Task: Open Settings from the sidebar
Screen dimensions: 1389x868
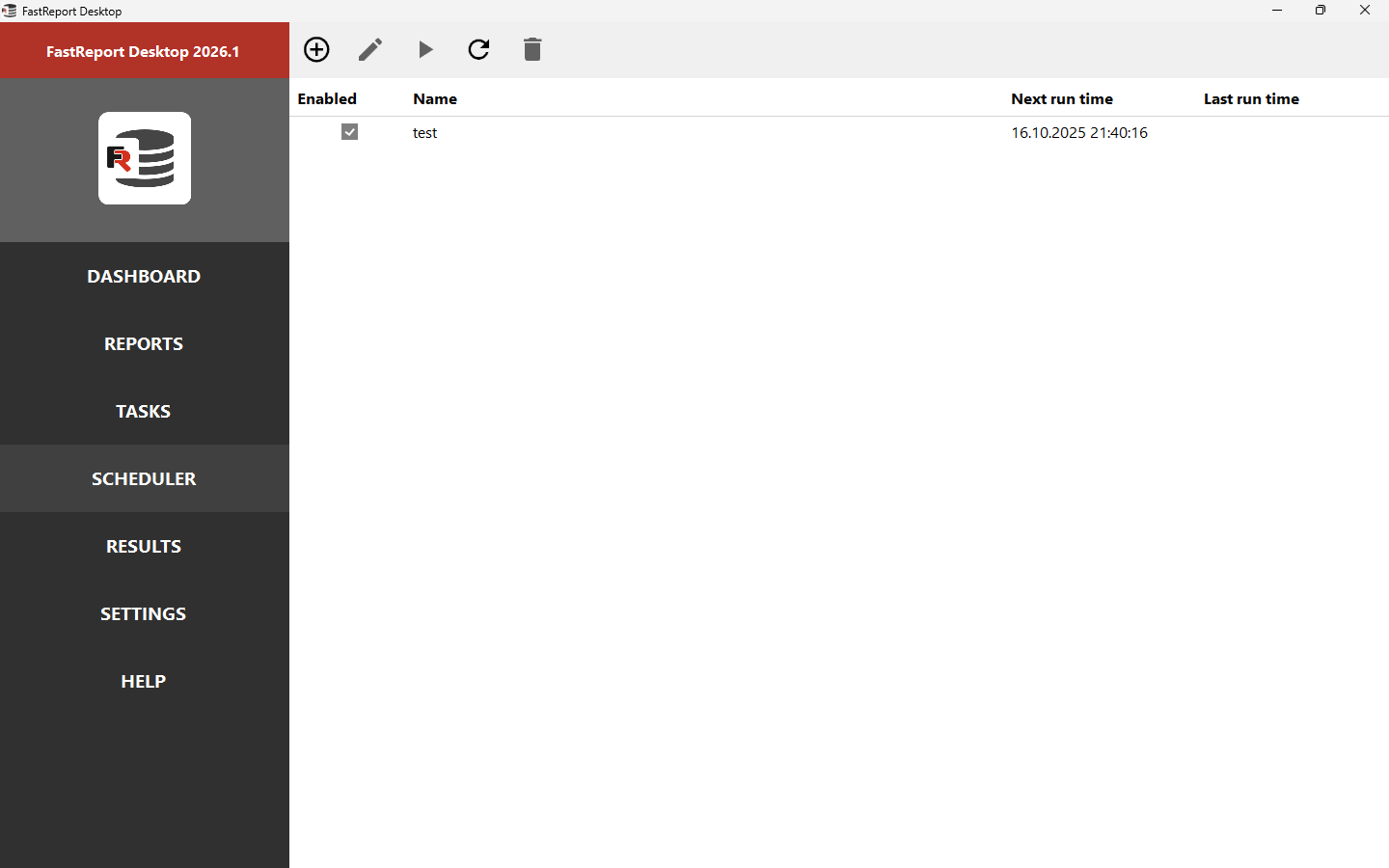Action: (x=144, y=613)
